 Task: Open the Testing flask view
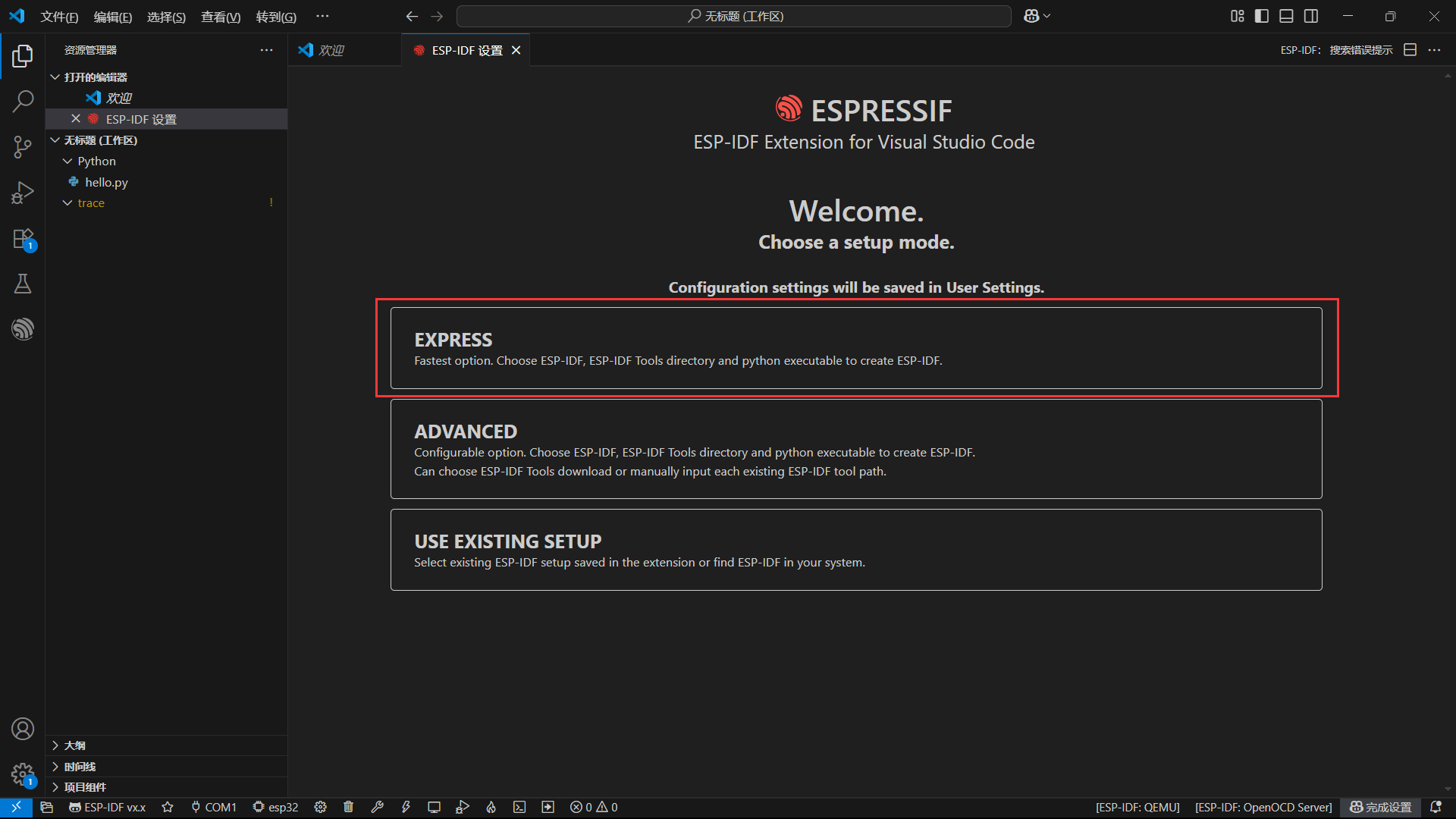(23, 284)
